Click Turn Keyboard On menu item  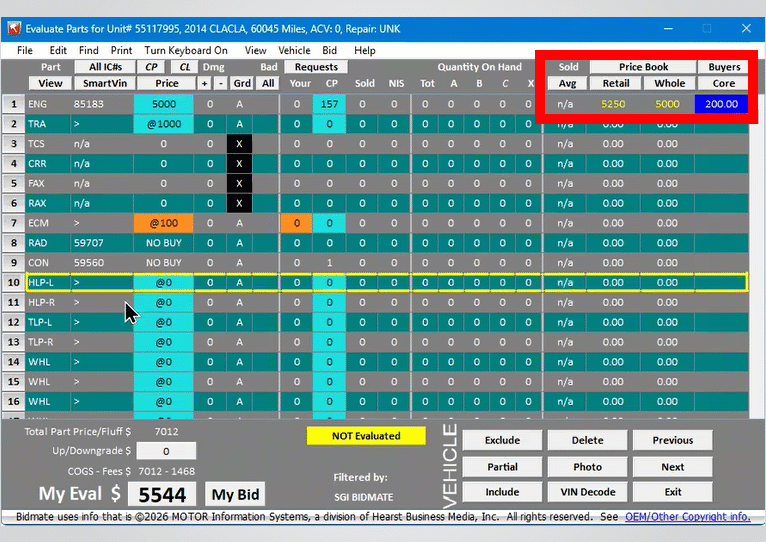[x=186, y=50]
